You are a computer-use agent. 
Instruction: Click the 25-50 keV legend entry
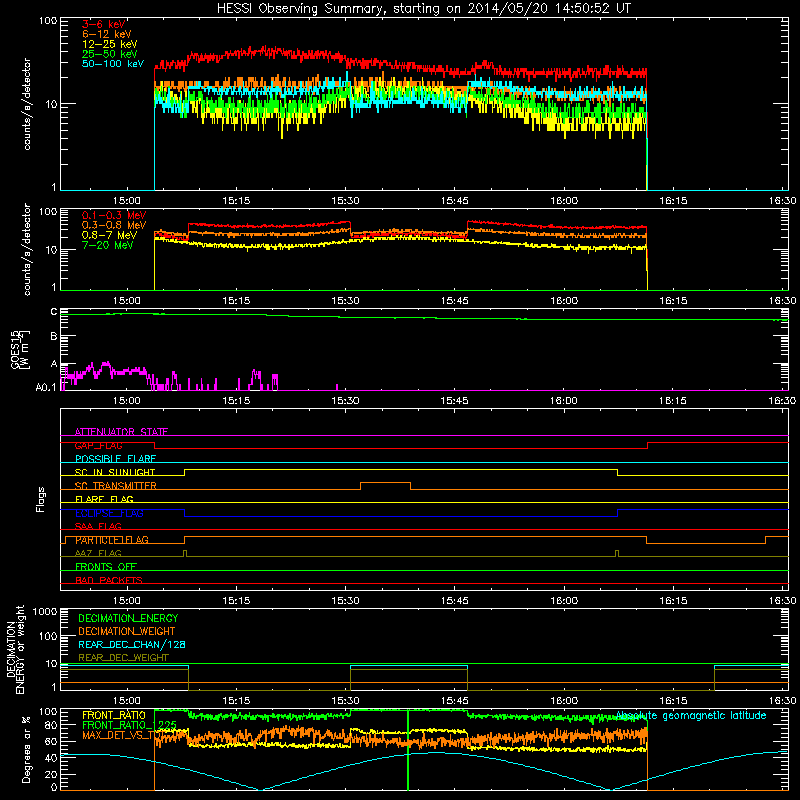110,54
